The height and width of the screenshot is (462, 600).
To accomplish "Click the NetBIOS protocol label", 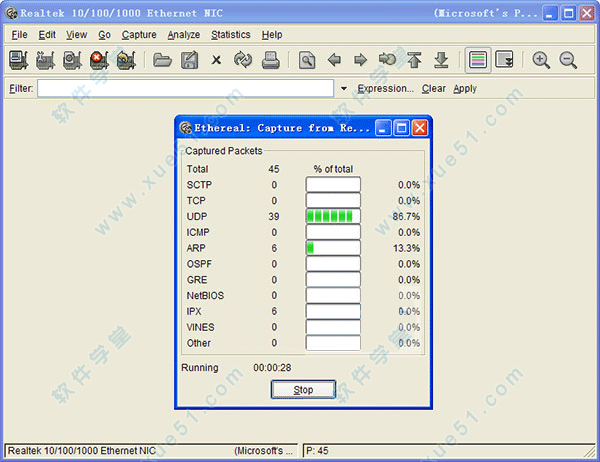I will (x=205, y=295).
